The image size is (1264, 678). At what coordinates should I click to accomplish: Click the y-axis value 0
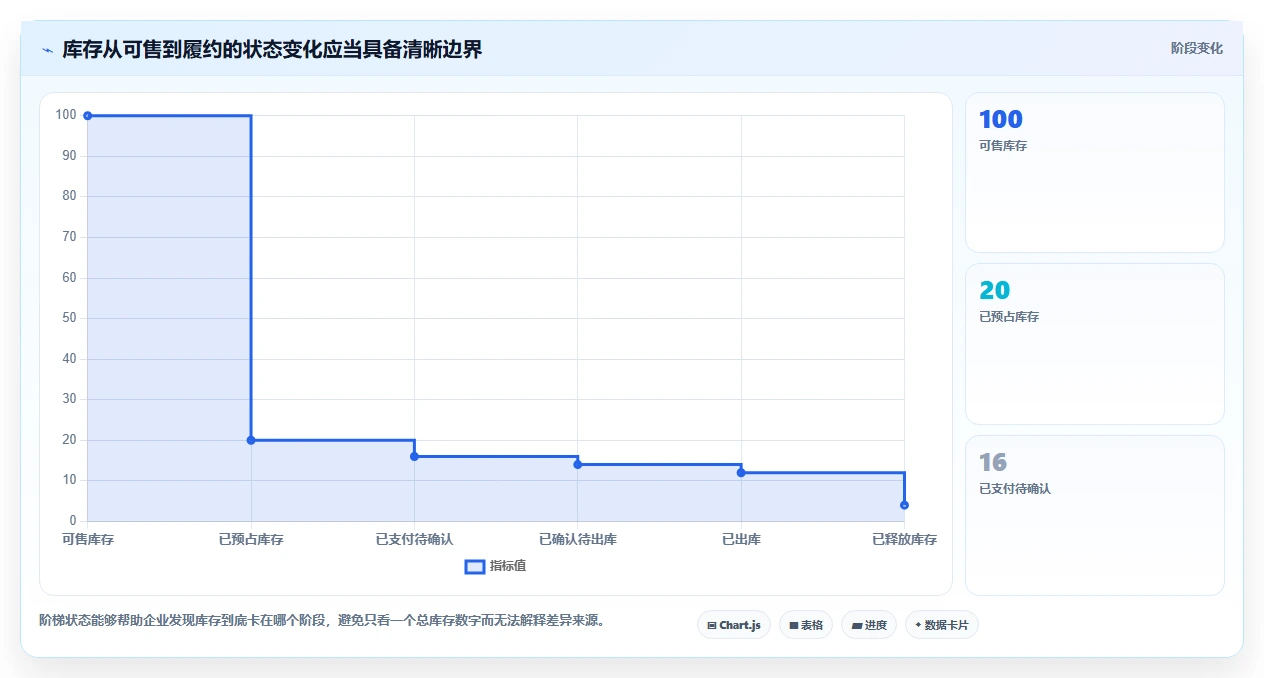coord(73,521)
